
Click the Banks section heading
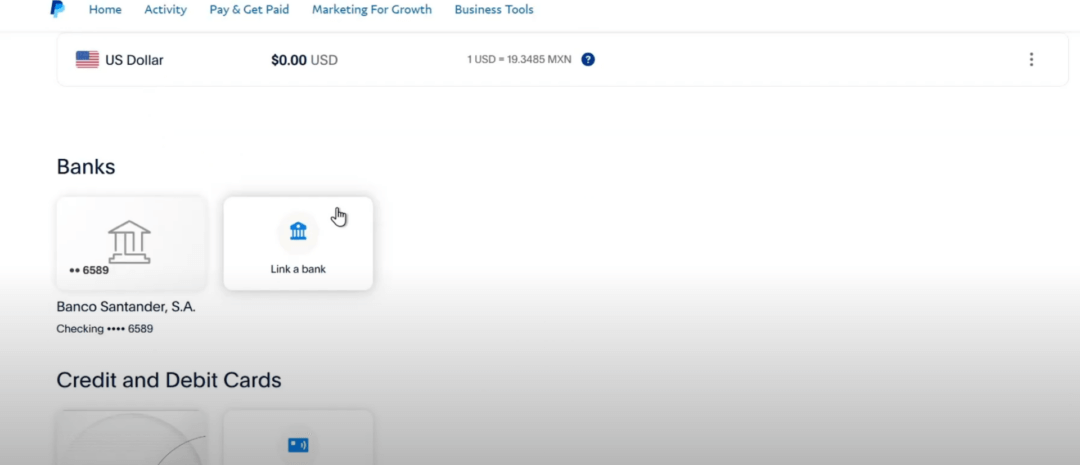pyautogui.click(x=86, y=167)
